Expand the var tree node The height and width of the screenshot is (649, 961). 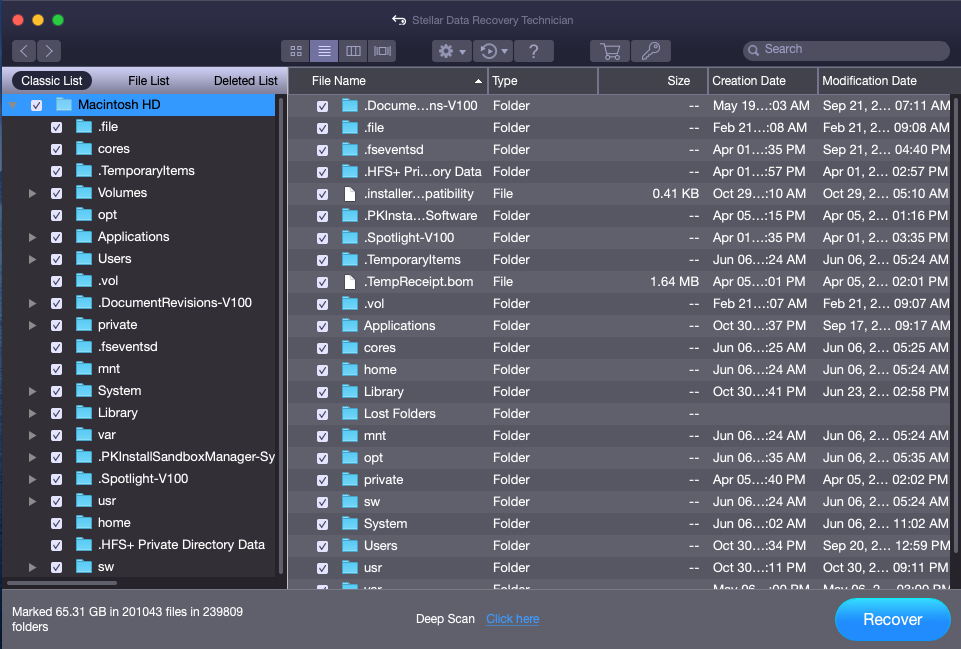click(x=32, y=435)
